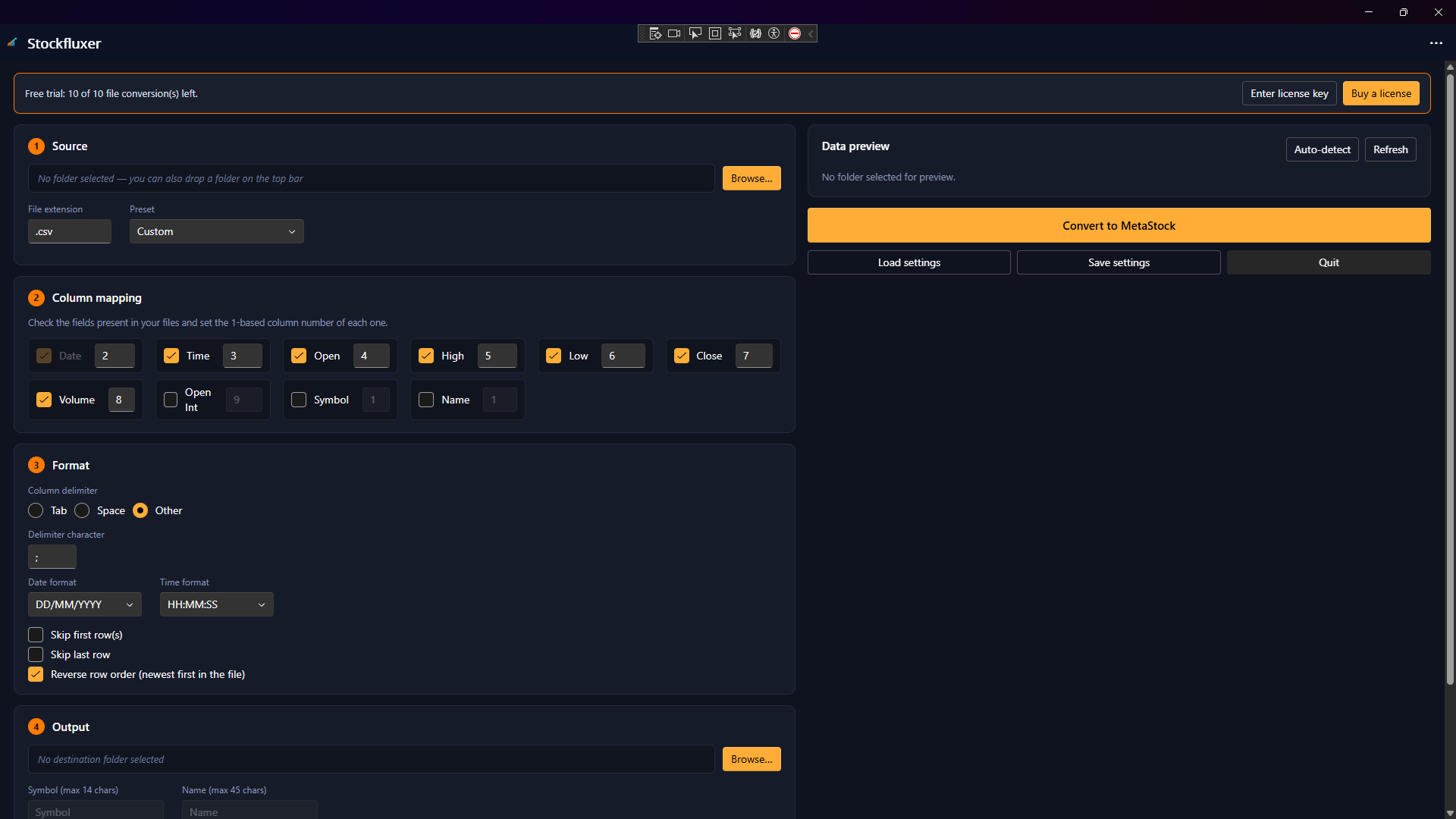
Task: Click 'No folder selected for preview.' text
Action: pyautogui.click(x=889, y=177)
